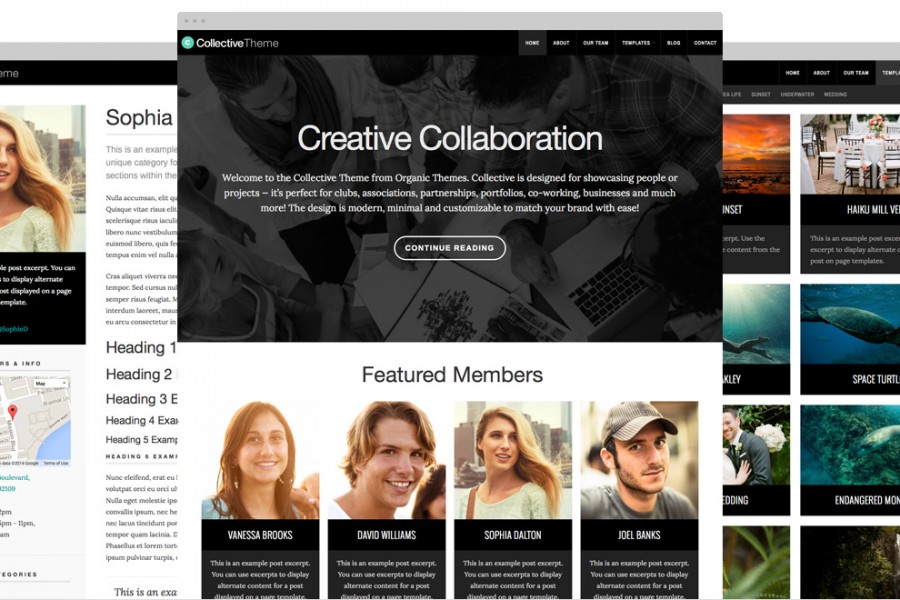Image resolution: width=900 pixels, height=600 pixels.
Task: Open the Haiku Mill wedding venue thumbnail
Action: point(850,154)
